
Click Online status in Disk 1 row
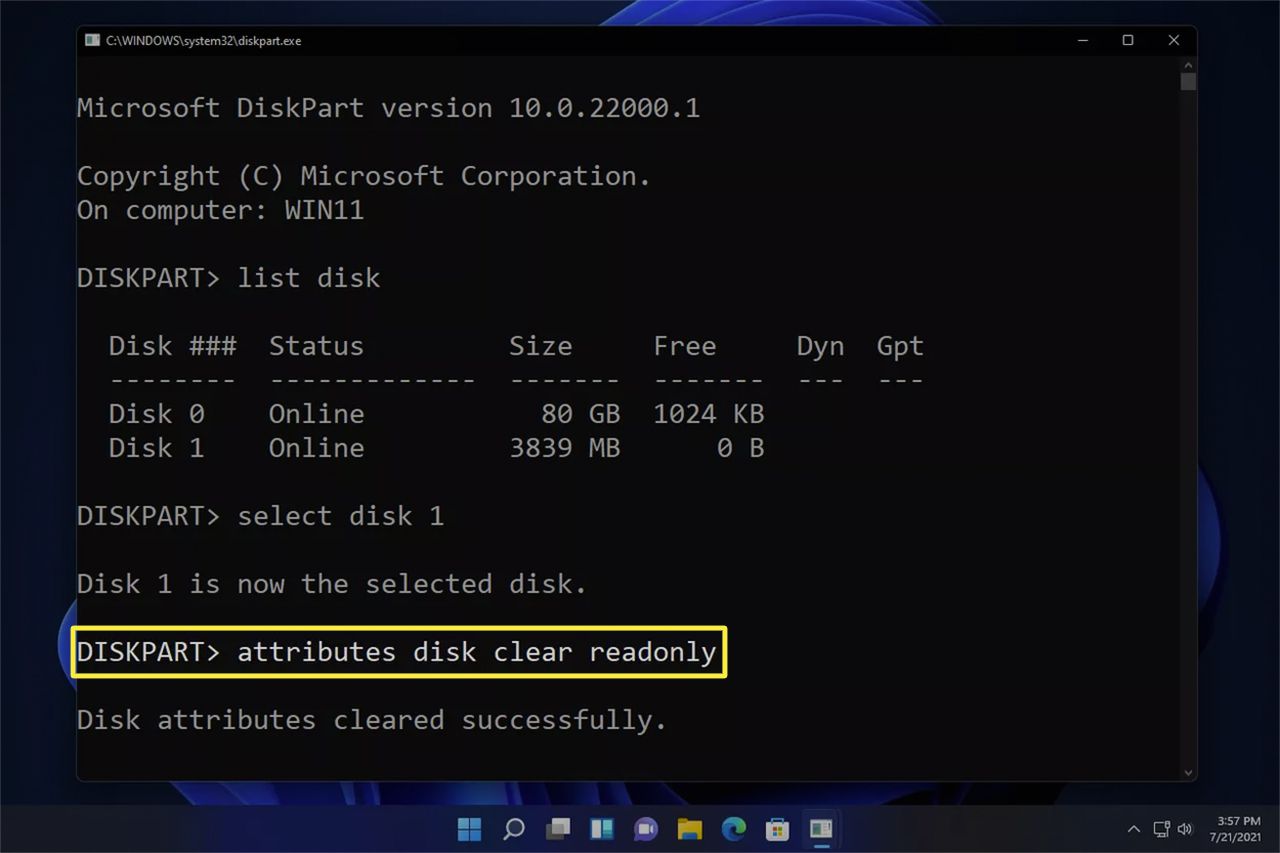pyautogui.click(x=316, y=448)
